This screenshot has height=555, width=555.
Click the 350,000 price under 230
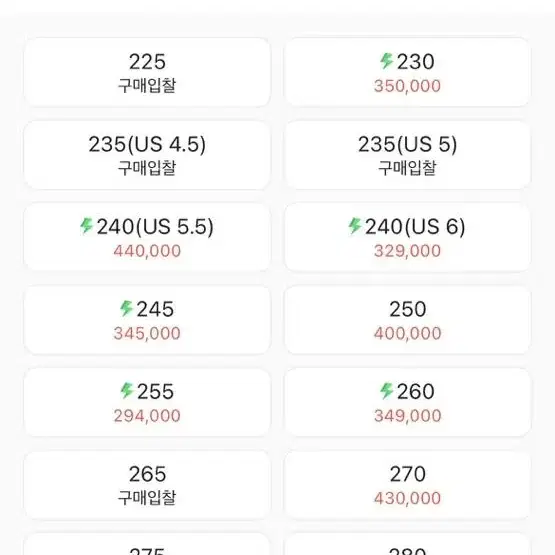pyautogui.click(x=407, y=86)
